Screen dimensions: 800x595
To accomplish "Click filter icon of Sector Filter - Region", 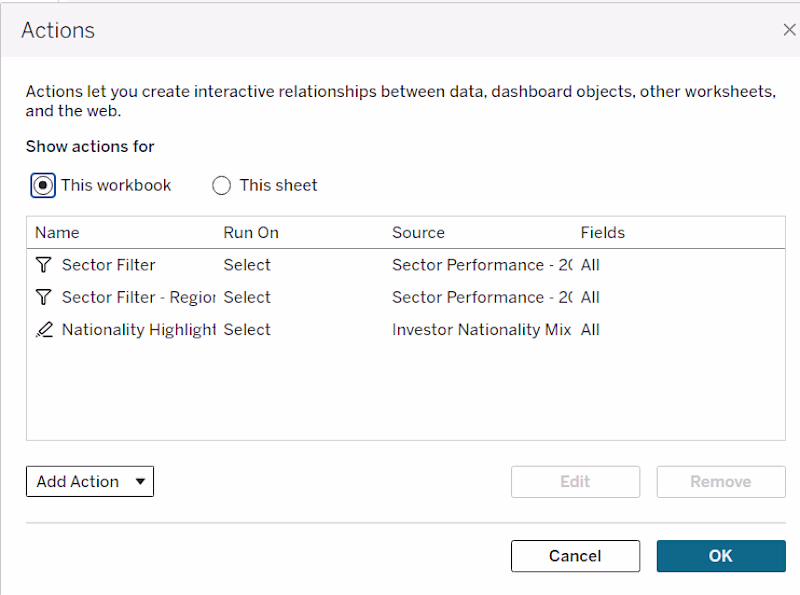I will (44, 297).
